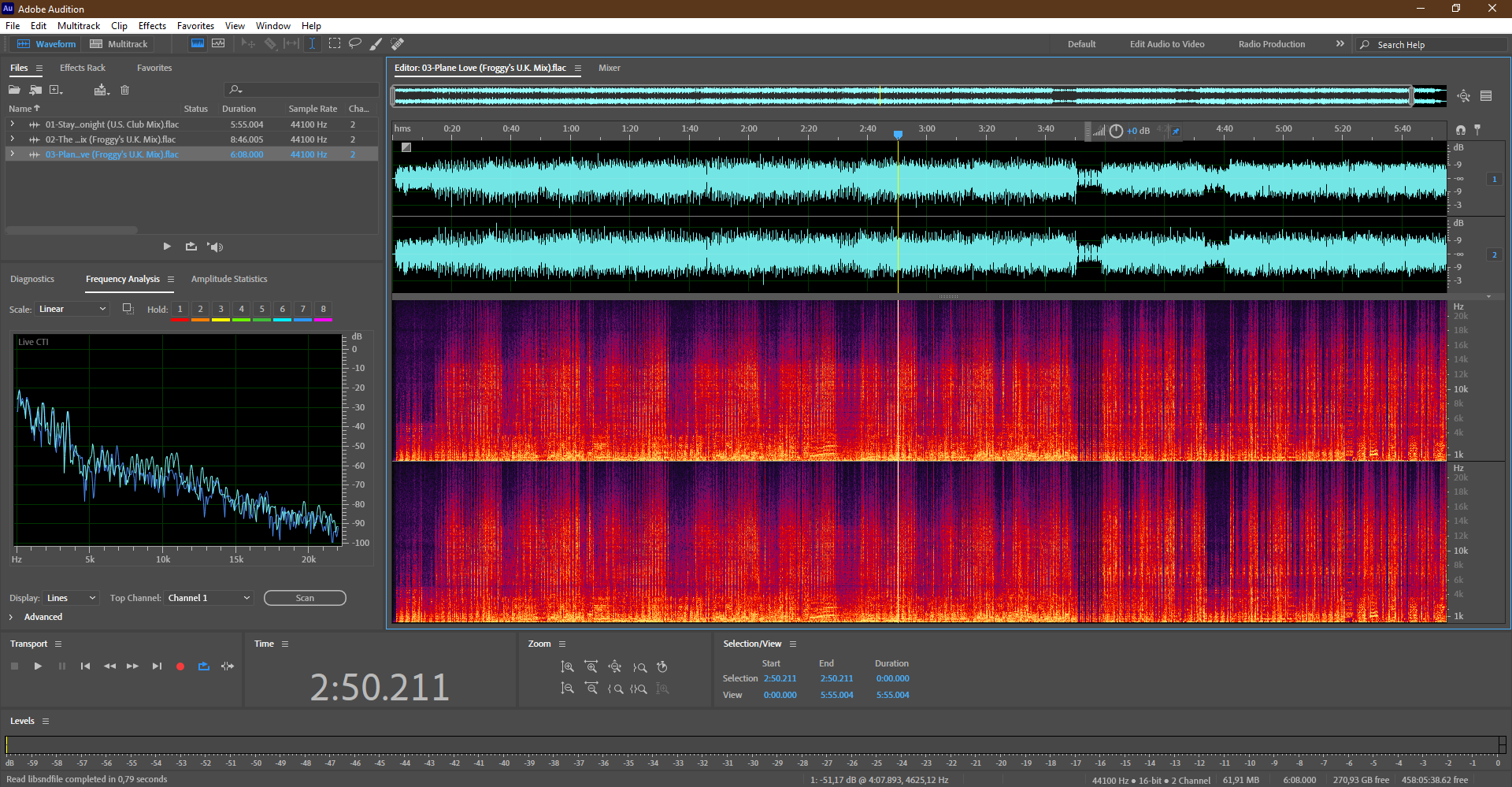This screenshot has height=787, width=1512.
Task: Click Zoom to In Point icon
Action: (x=615, y=689)
